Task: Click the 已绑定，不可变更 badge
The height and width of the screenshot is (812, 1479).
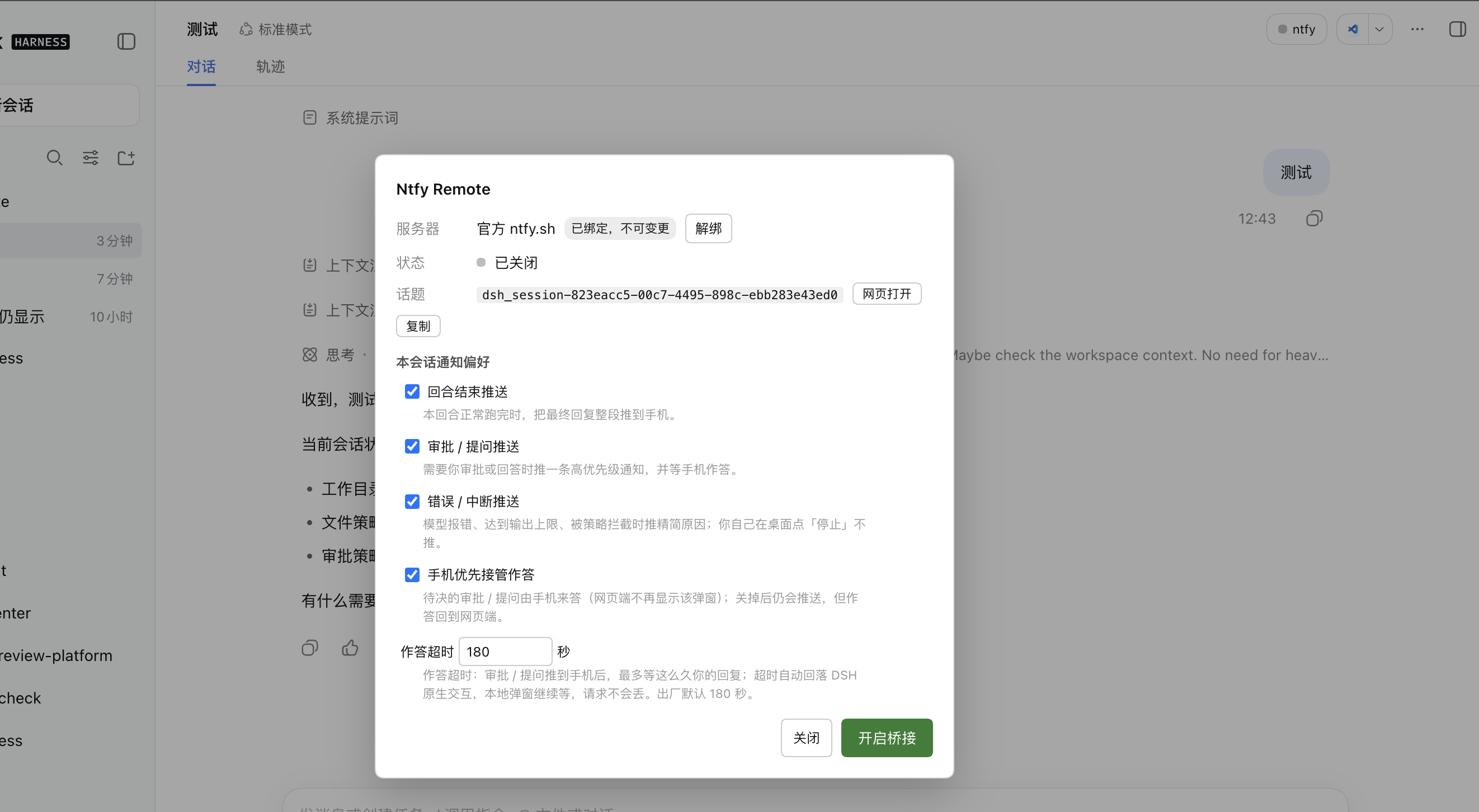Action: coord(620,228)
